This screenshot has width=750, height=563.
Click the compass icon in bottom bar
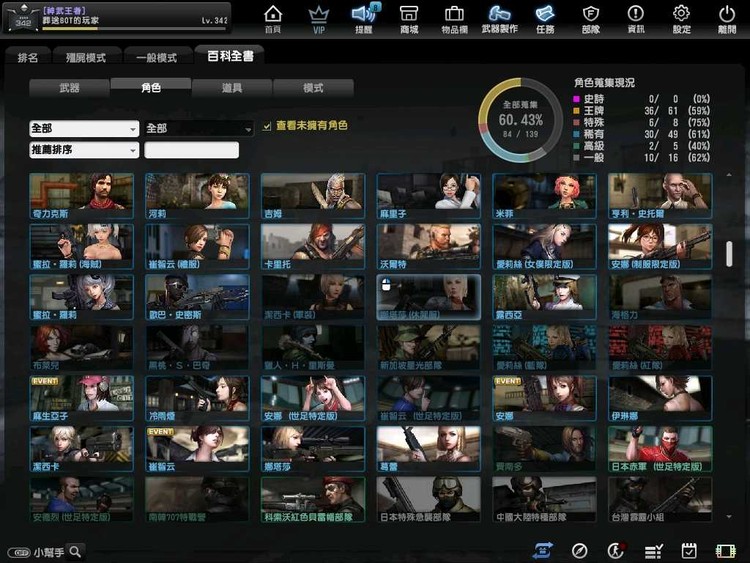click(579, 551)
